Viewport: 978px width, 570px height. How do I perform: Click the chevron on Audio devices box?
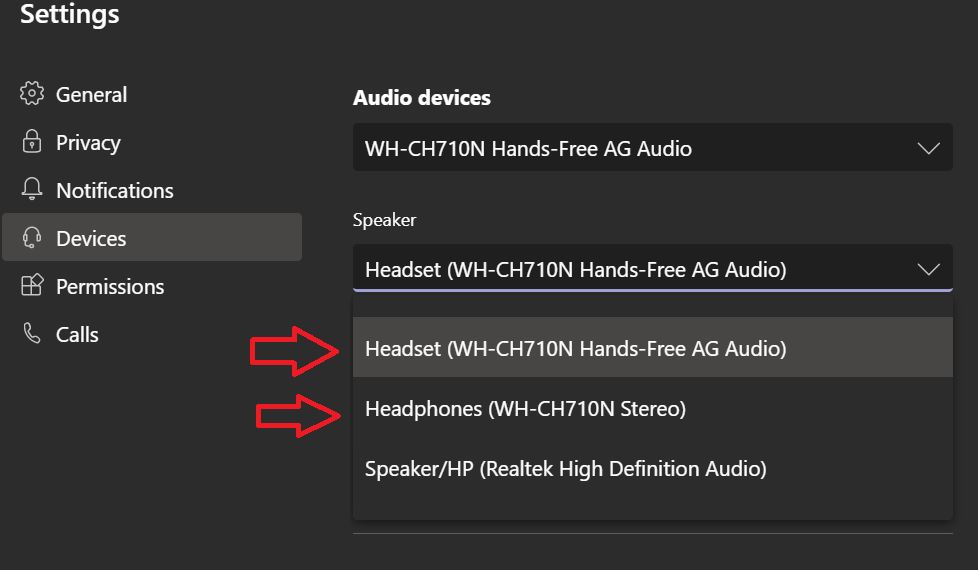coord(928,148)
